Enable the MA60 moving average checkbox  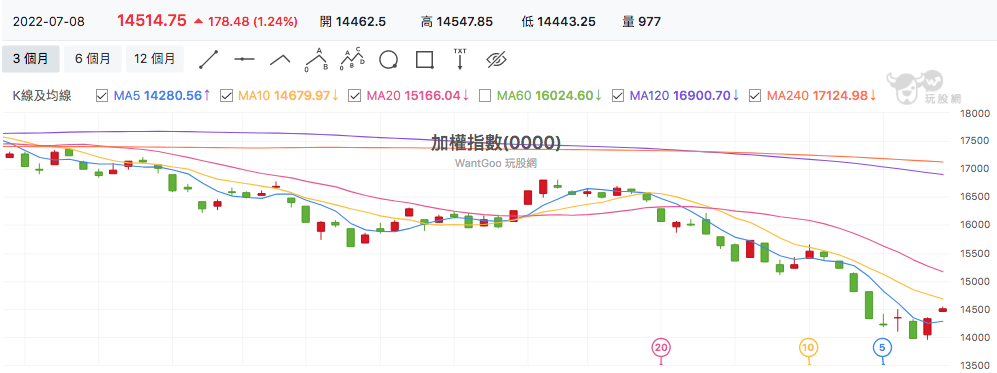[x=485, y=96]
